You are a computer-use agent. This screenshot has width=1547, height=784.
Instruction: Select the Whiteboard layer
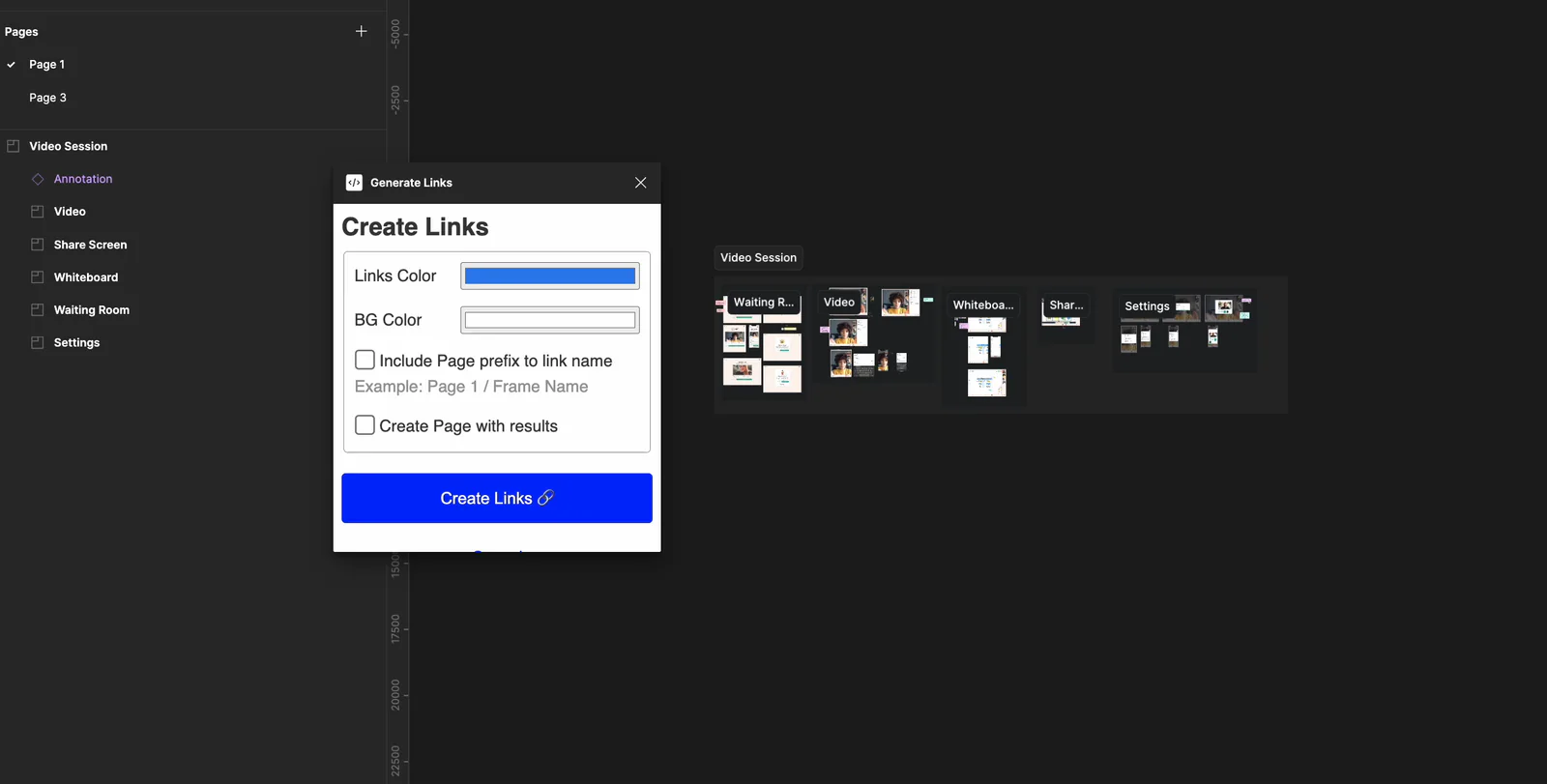(x=86, y=277)
